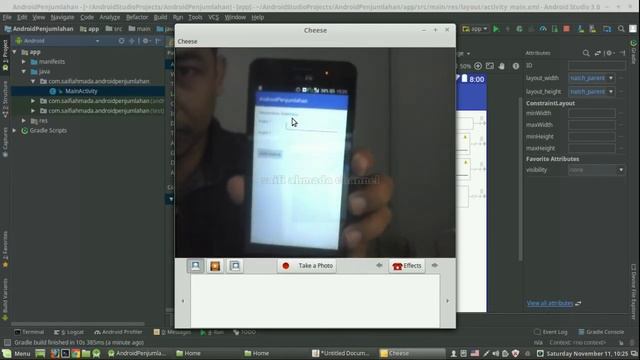Click the minWidth input field
The height and width of the screenshot is (360, 640).
click(591, 113)
